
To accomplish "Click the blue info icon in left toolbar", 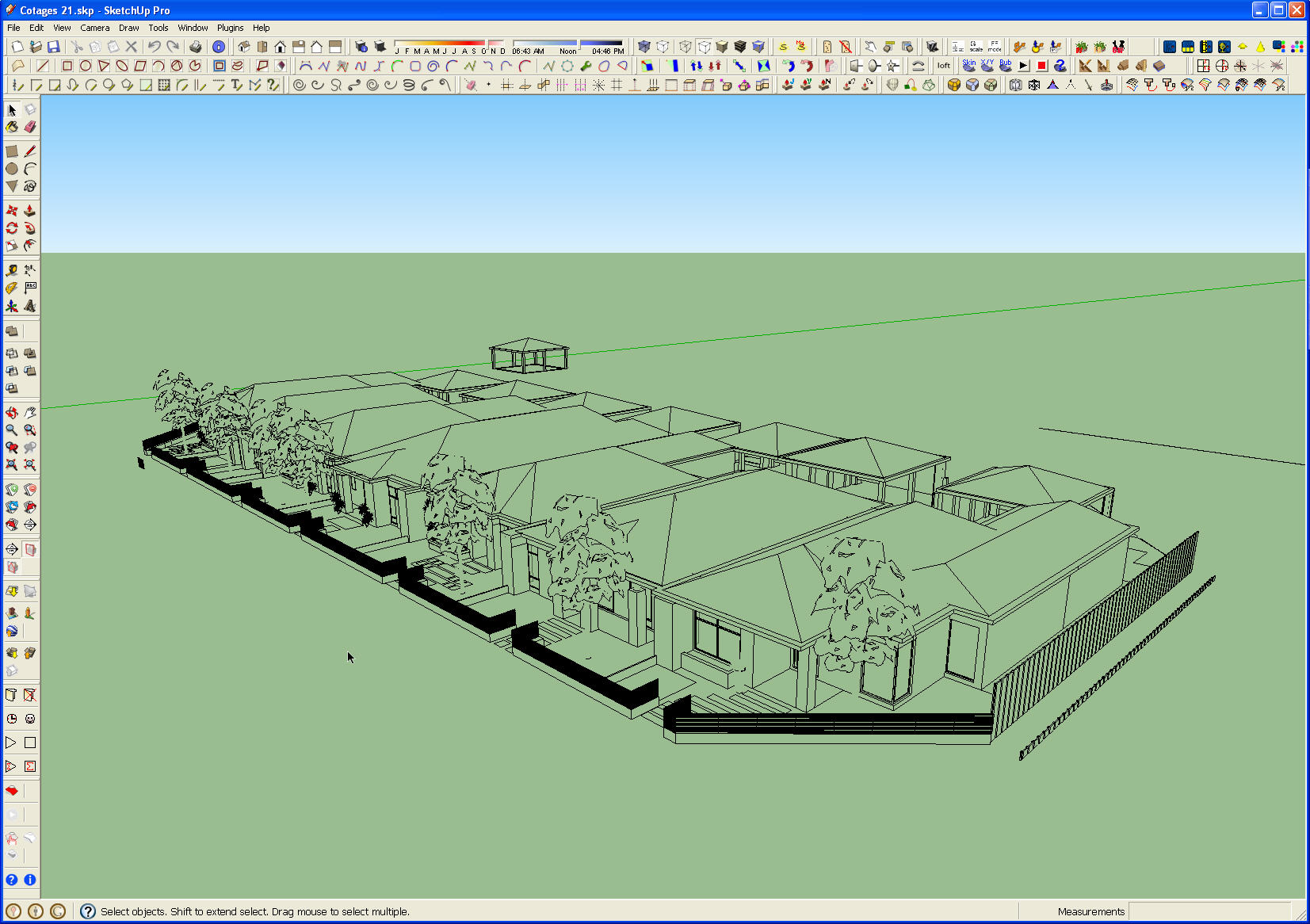I will [x=30, y=880].
